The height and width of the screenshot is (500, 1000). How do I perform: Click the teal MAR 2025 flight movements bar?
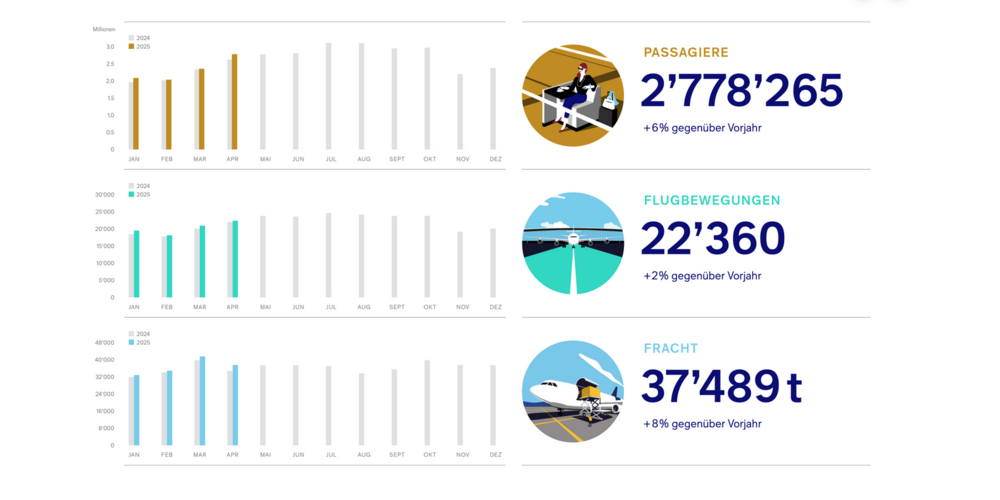[x=202, y=261]
